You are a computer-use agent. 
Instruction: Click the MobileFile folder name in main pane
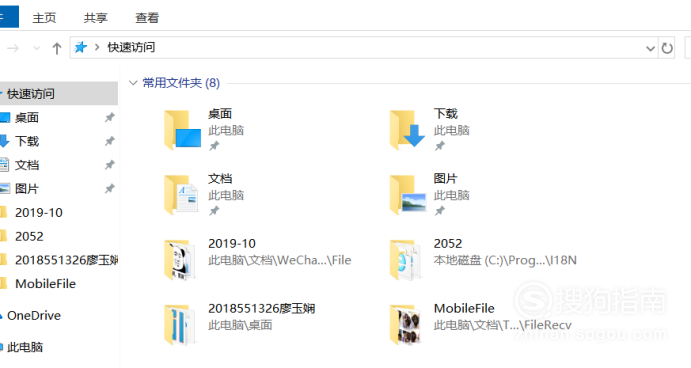coord(464,309)
